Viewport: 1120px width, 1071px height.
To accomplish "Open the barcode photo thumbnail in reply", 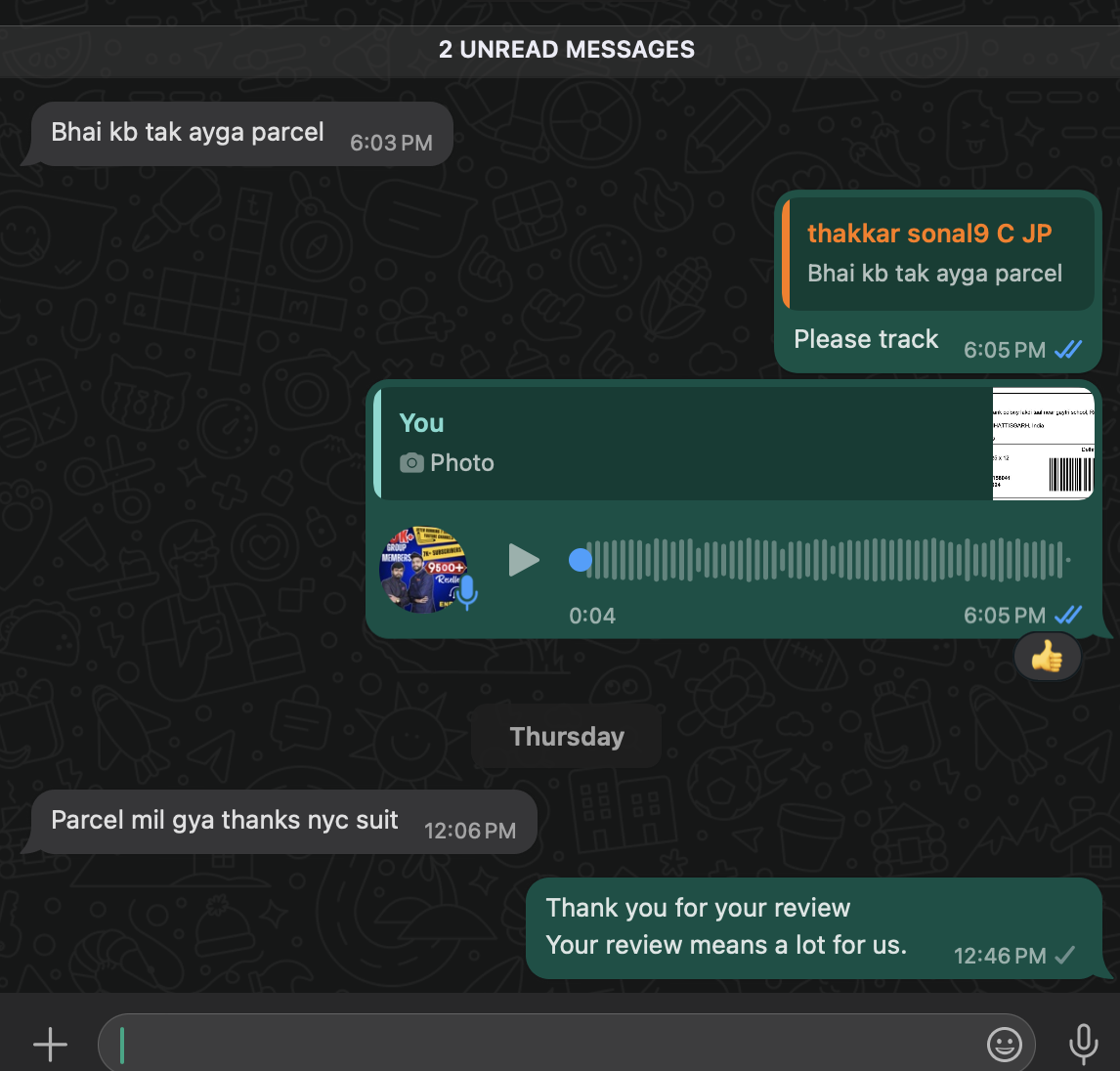I will point(1043,445).
